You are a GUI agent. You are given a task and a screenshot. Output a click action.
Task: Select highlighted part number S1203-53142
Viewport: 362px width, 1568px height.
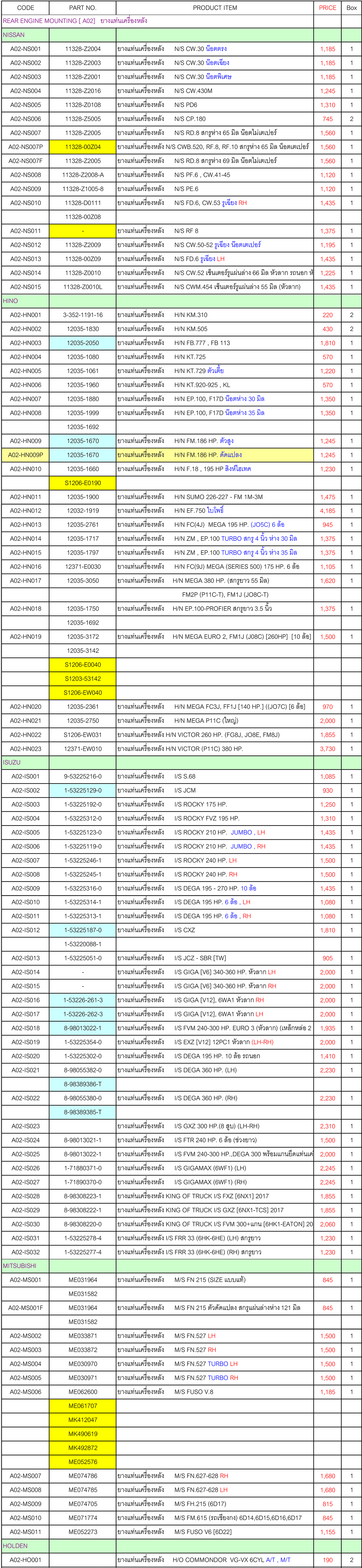click(x=83, y=679)
